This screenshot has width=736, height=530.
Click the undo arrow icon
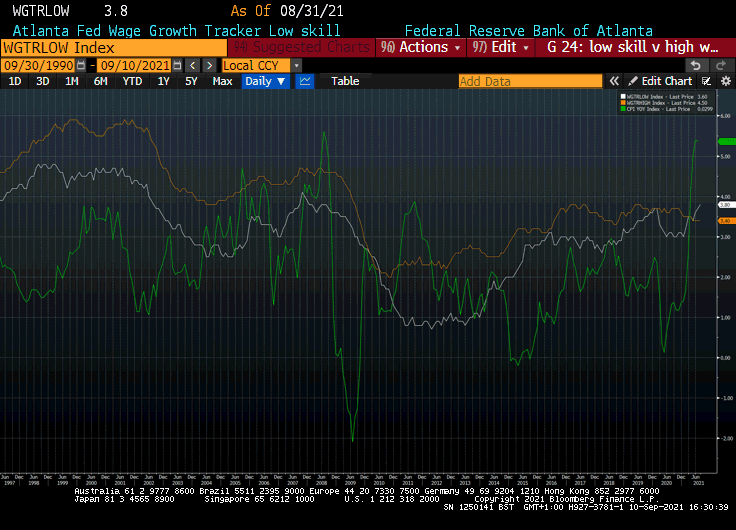tap(696, 65)
